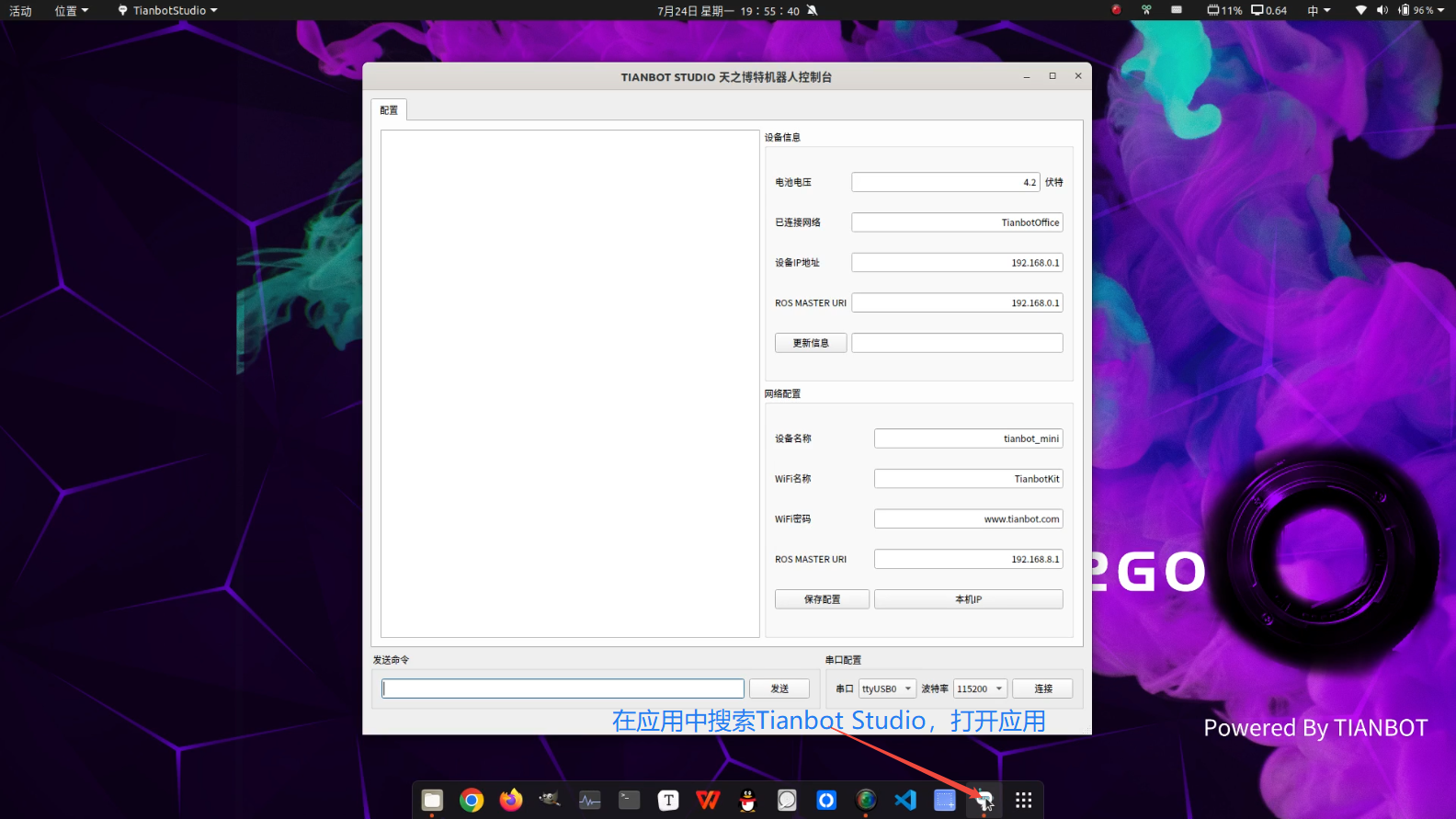Open the Terminal dock icon
The image size is (1456, 819).
click(x=629, y=801)
